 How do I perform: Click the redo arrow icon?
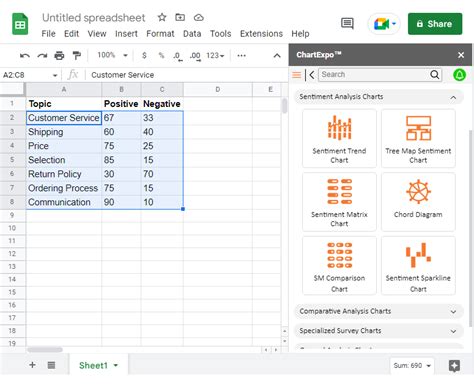tap(42, 56)
